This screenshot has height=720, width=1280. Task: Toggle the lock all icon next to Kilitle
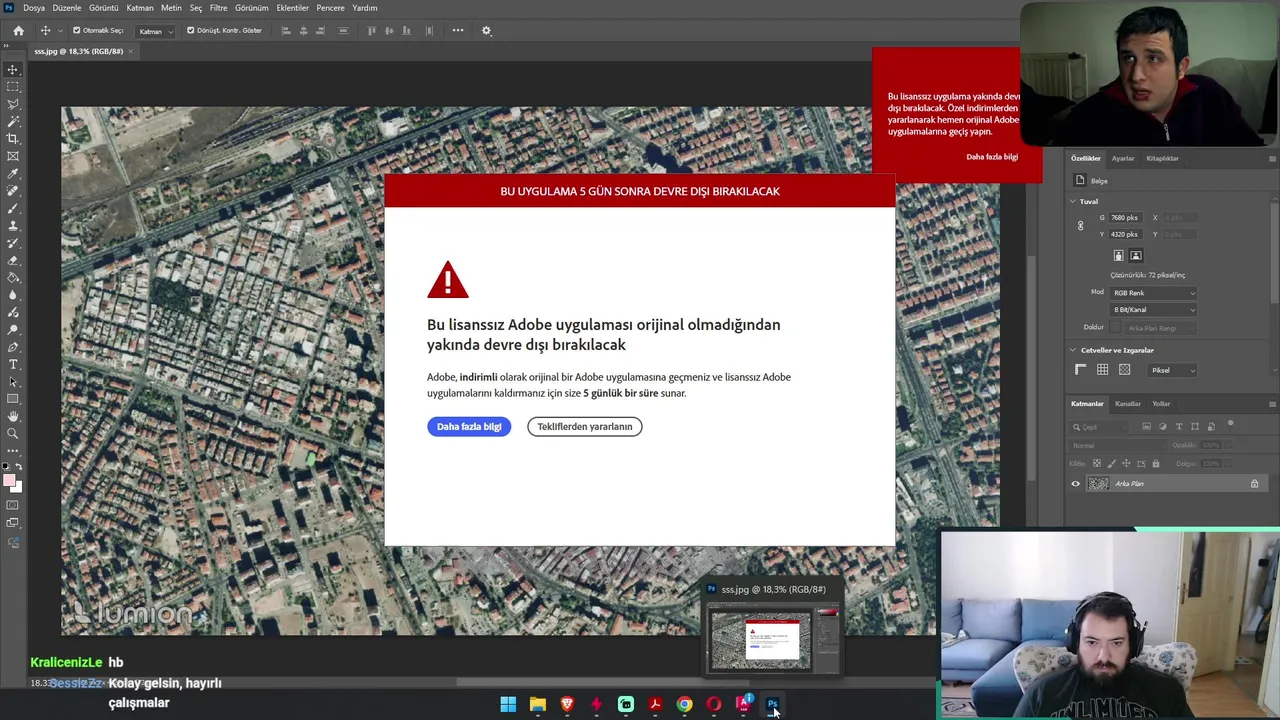(x=1156, y=464)
